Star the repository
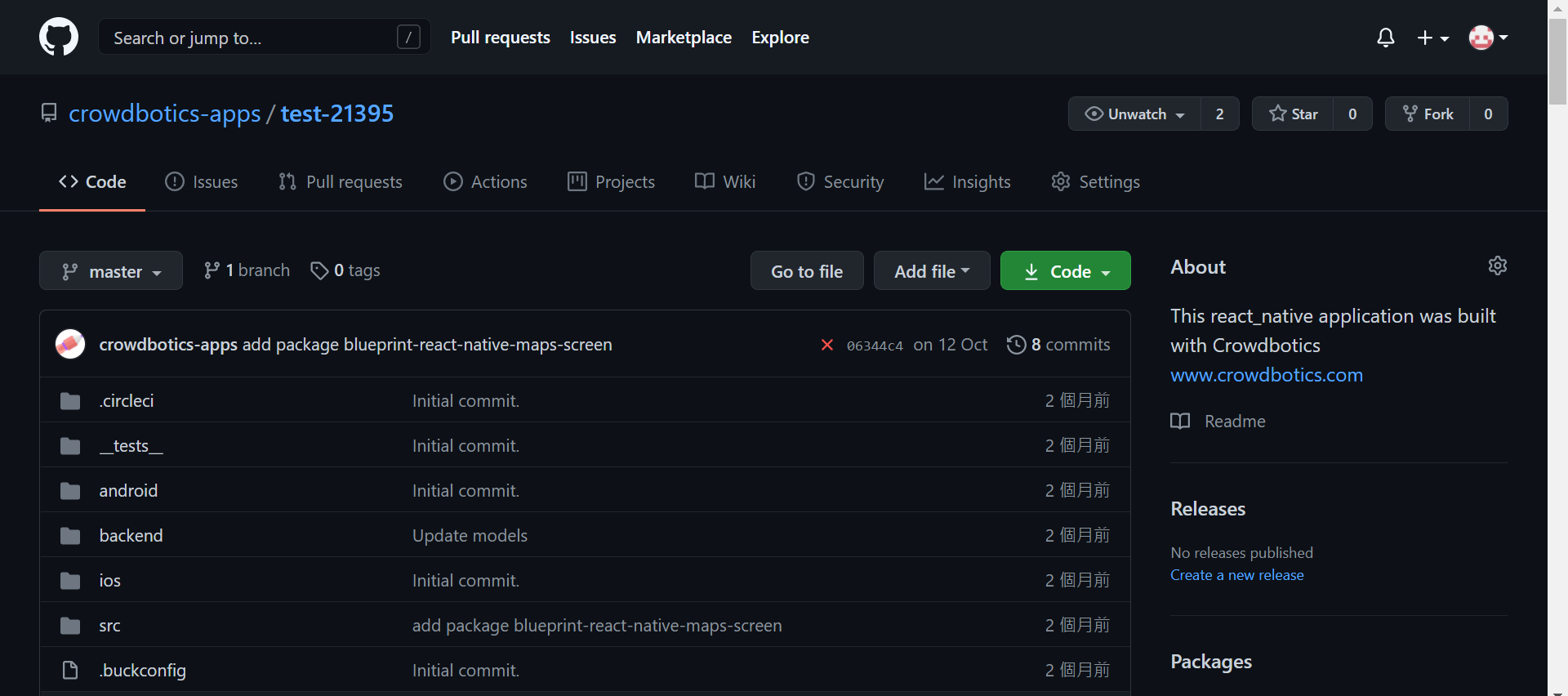Screen dimensions: 1568x696 [1293, 114]
